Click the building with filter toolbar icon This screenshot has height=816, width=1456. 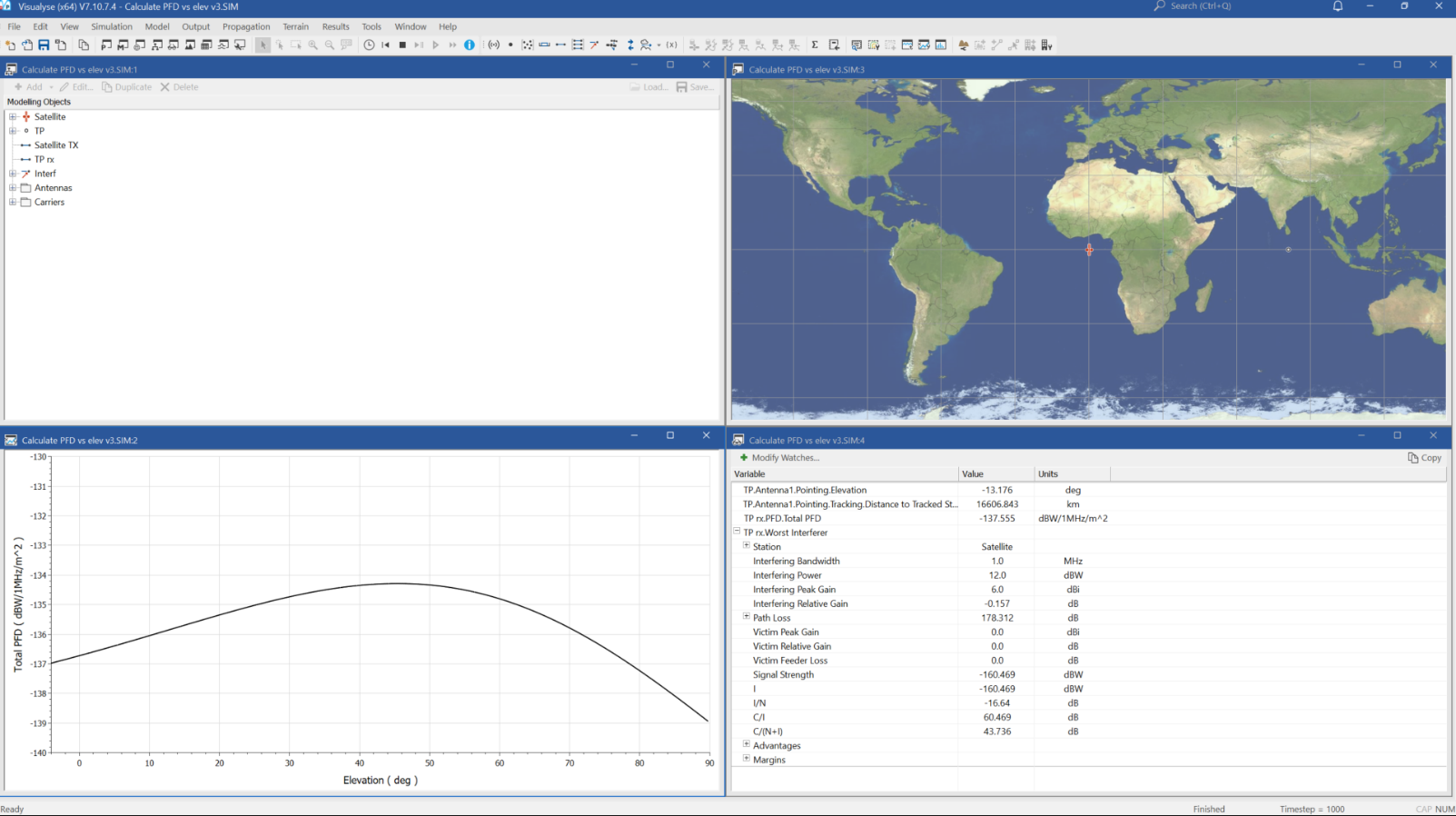[1046, 45]
